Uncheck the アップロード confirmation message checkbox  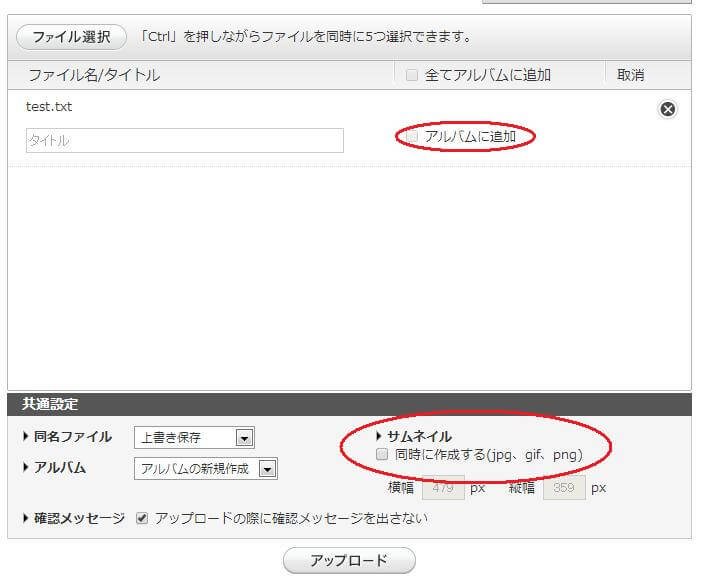click(x=142, y=518)
